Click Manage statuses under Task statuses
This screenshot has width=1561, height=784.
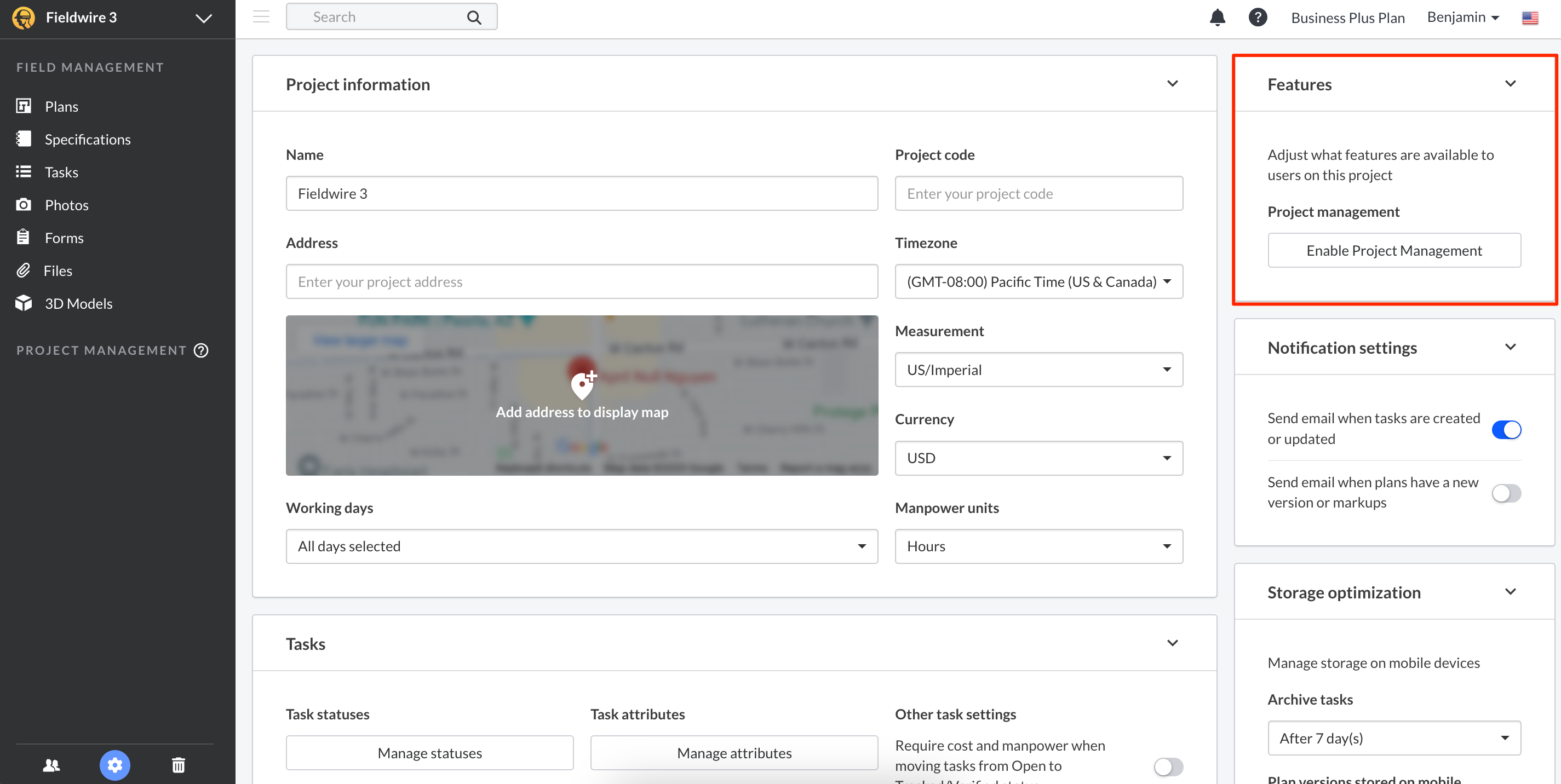pos(429,752)
